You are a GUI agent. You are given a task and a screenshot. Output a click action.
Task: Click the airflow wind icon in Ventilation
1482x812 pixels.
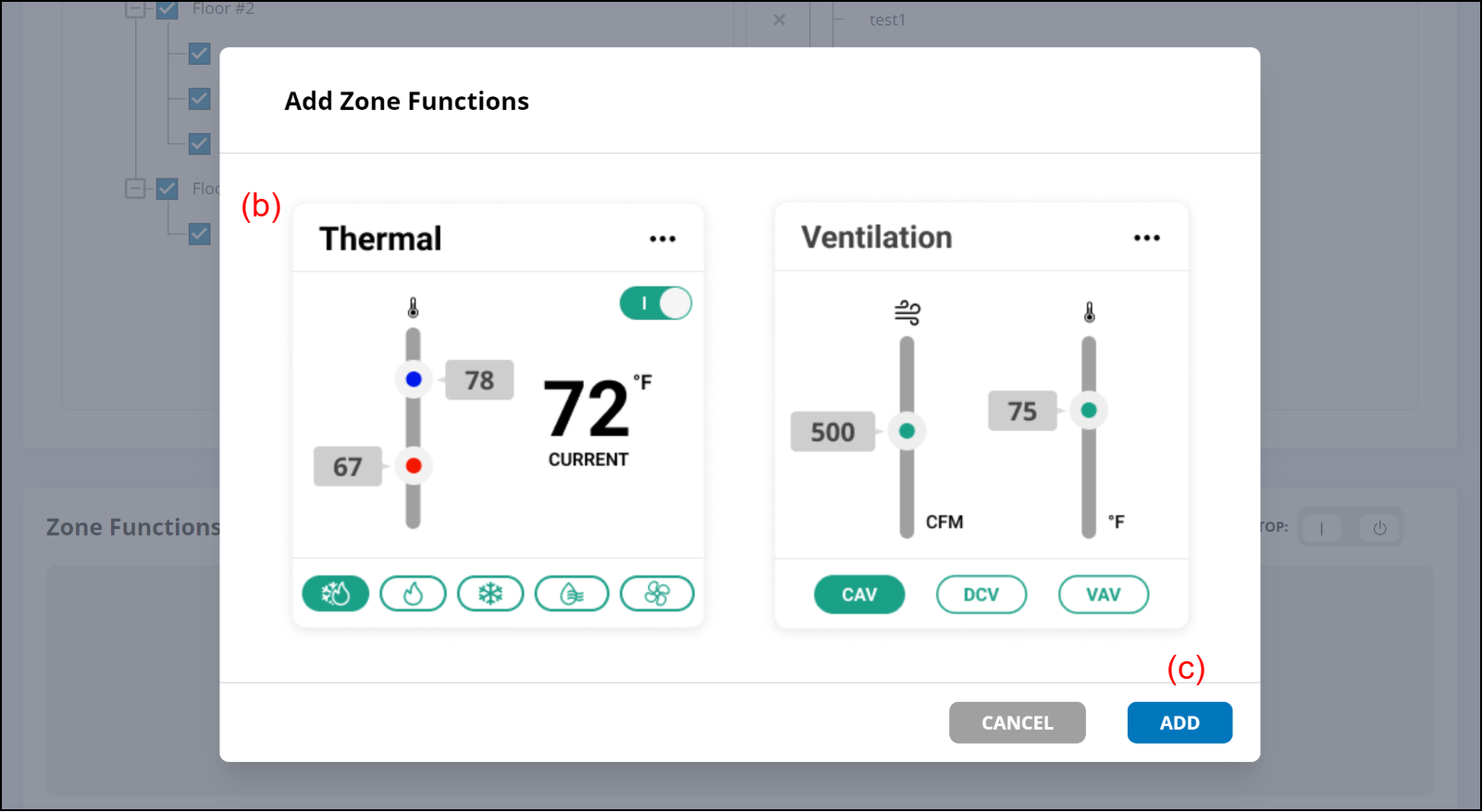pos(908,313)
